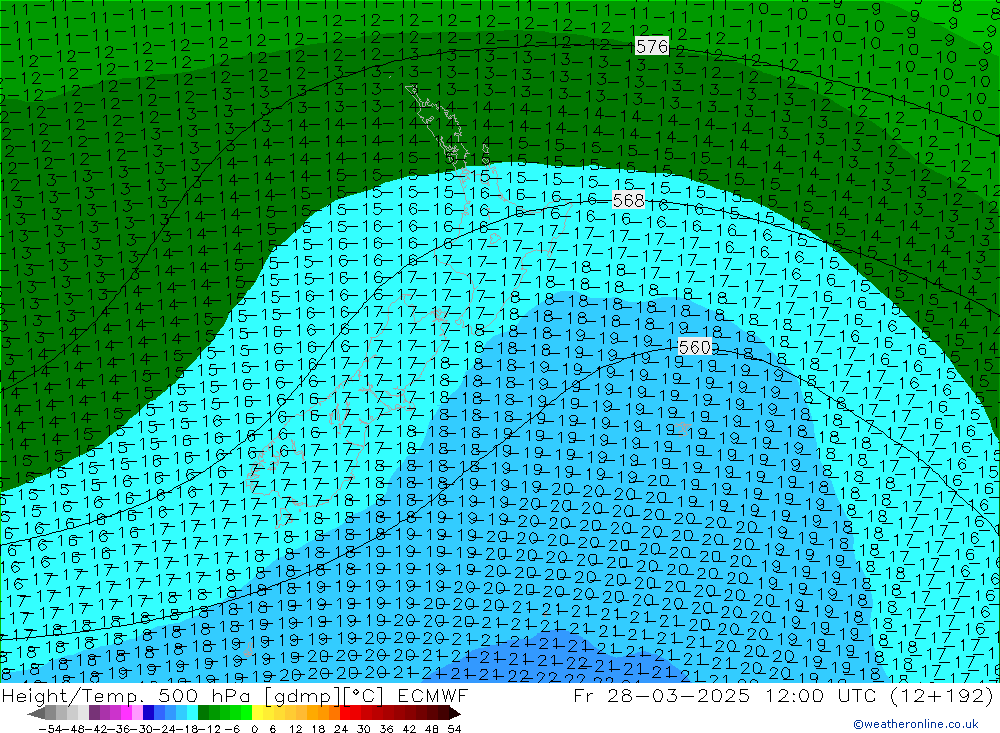Click the Fr 28-03-2025 date text
This screenshot has height=733, width=1000.
(661, 695)
